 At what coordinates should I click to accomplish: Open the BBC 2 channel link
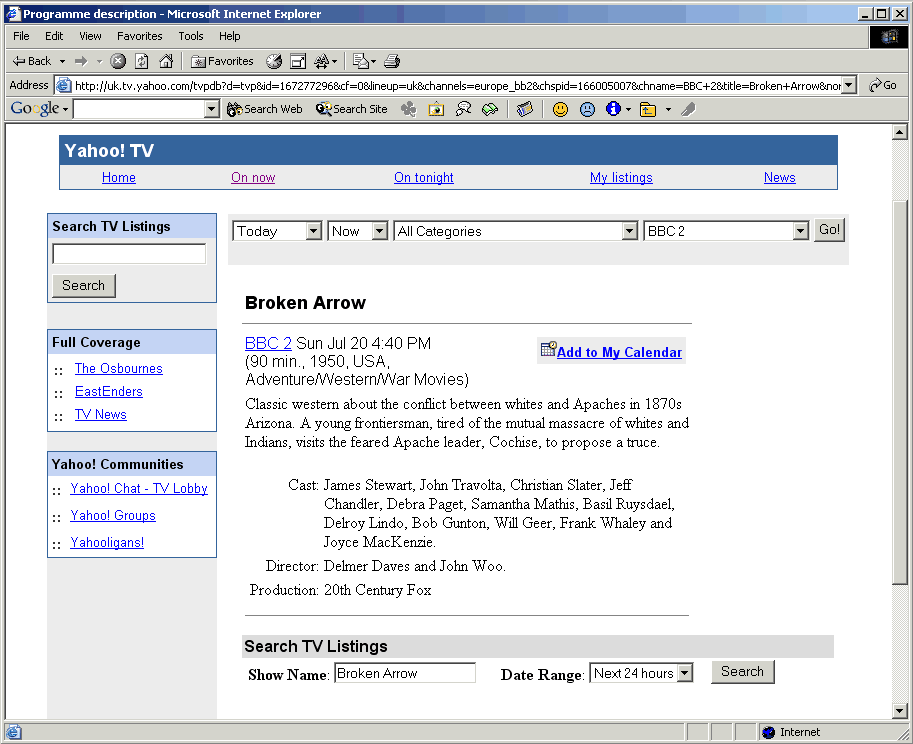pos(268,343)
